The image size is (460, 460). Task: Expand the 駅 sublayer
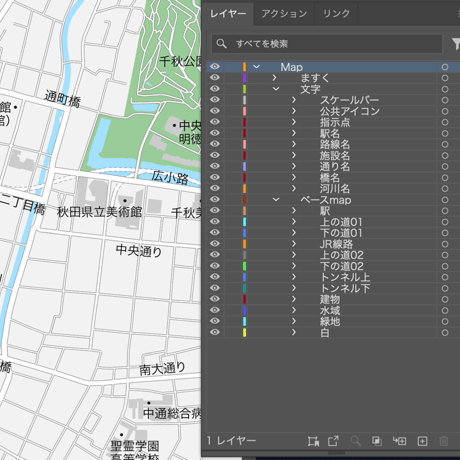(x=294, y=210)
